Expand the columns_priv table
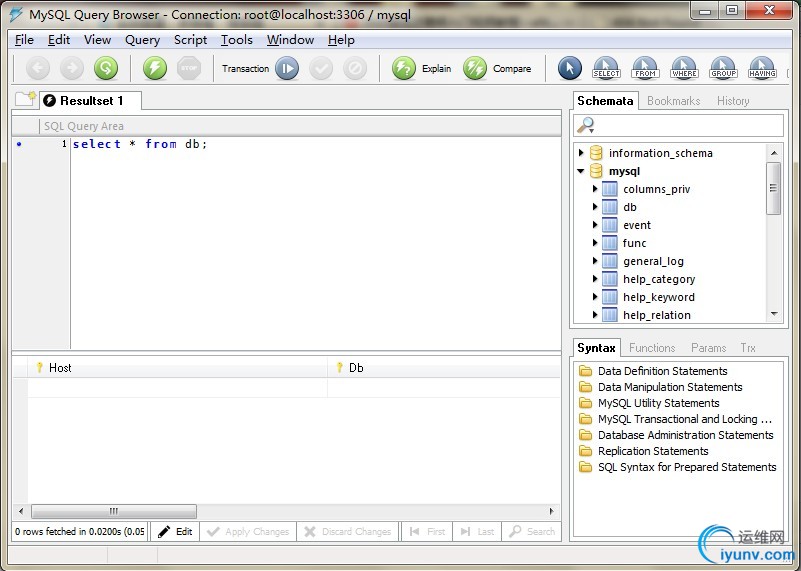The image size is (801, 571). [x=595, y=188]
